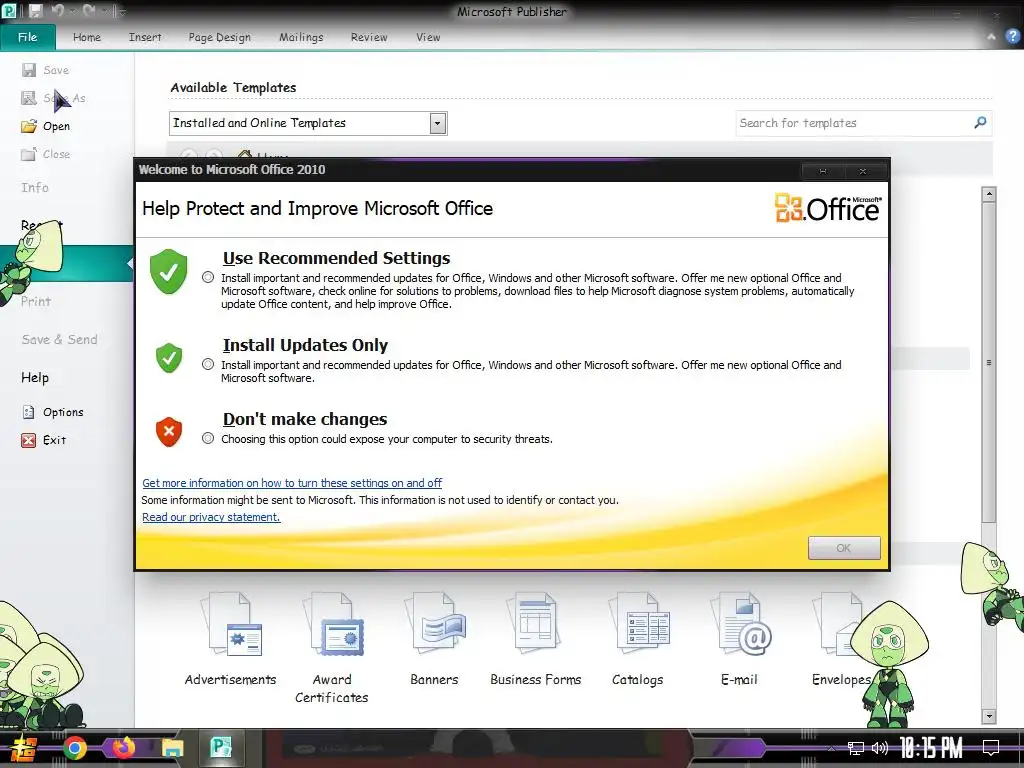Image resolution: width=1024 pixels, height=768 pixels.
Task: Switch to the Insert ribbon tab
Action: pyautogui.click(x=145, y=37)
